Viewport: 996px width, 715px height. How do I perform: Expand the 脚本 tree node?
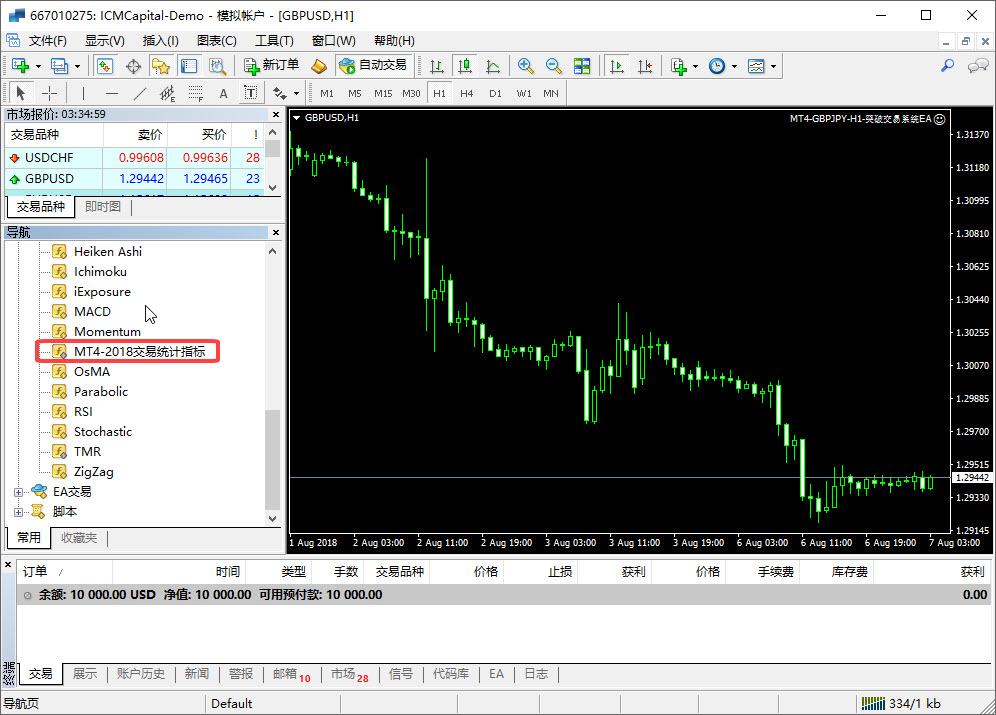pos(18,512)
